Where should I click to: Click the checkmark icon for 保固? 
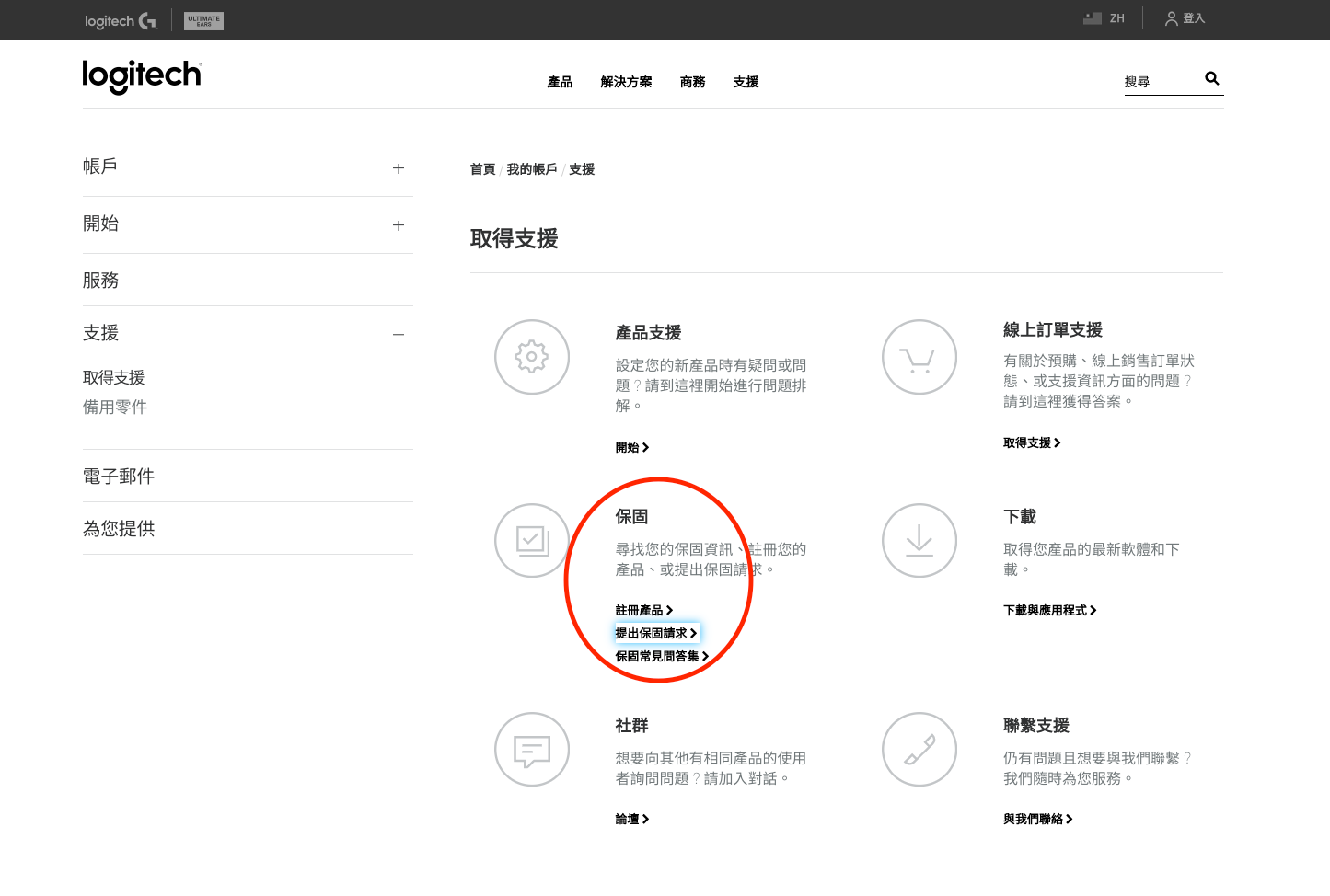click(x=532, y=541)
